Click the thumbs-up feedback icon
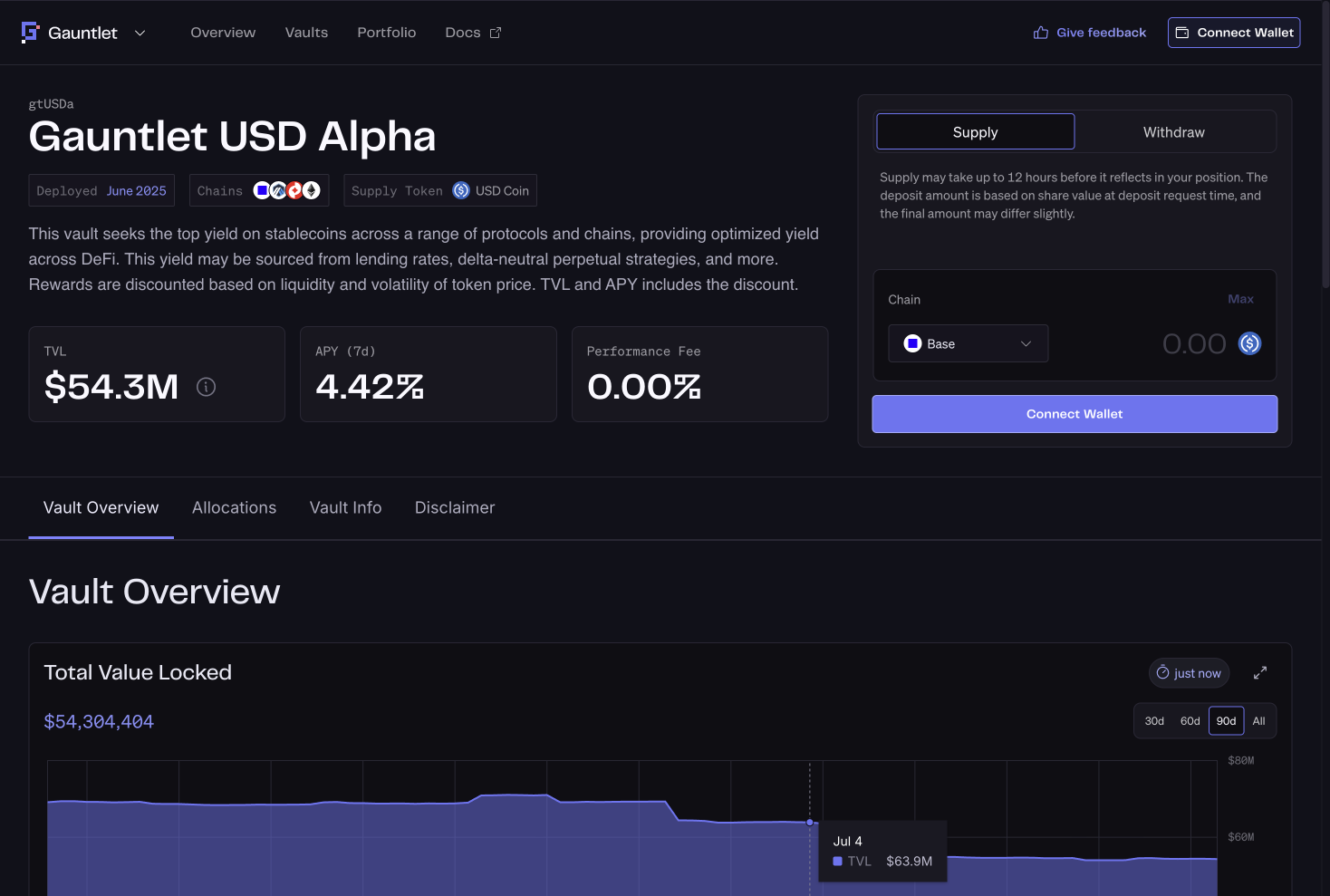 1041,33
